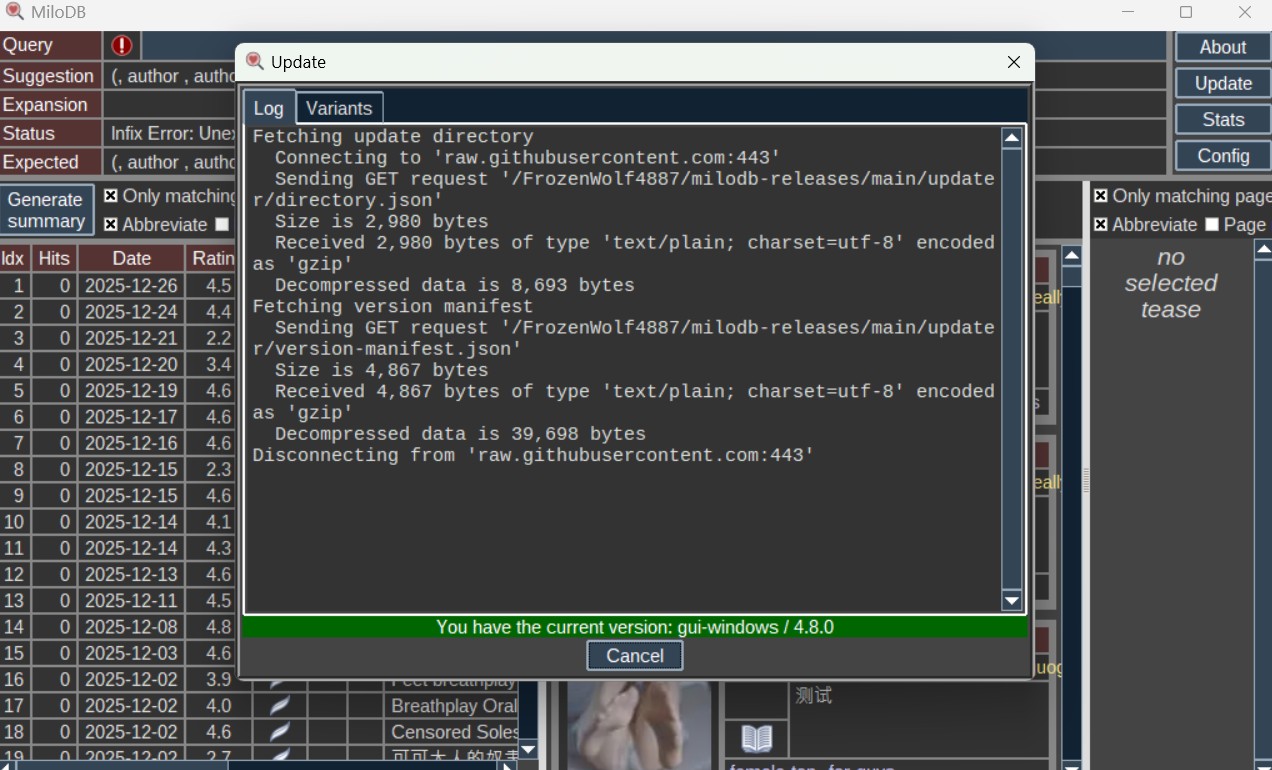Click the log vertical scrollbar track
Image resolution: width=1272 pixels, height=770 pixels.
(1012, 370)
